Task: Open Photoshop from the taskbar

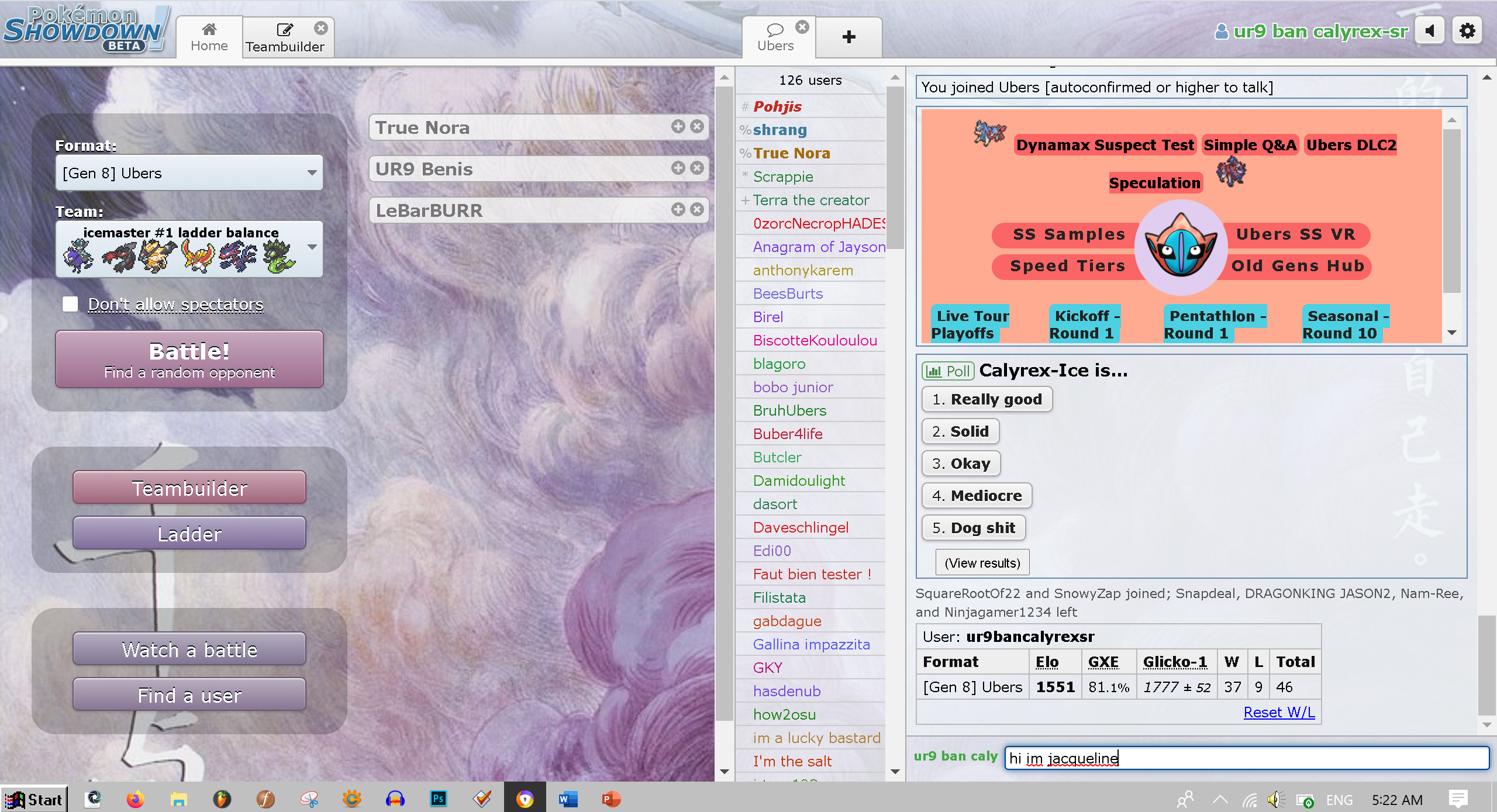Action: click(438, 799)
